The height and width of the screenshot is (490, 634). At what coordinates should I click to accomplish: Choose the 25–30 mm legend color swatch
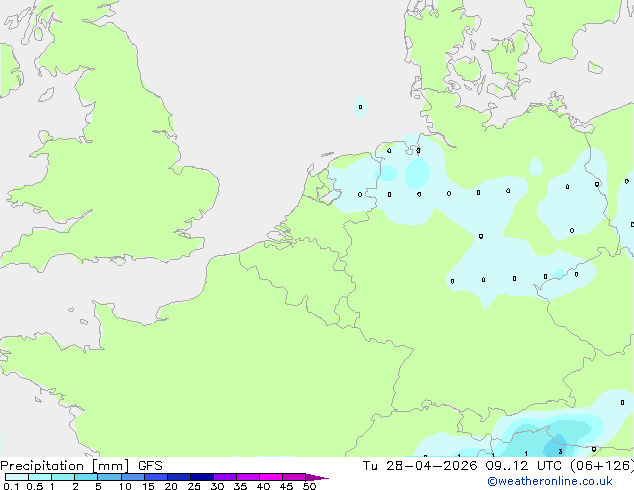point(202,477)
